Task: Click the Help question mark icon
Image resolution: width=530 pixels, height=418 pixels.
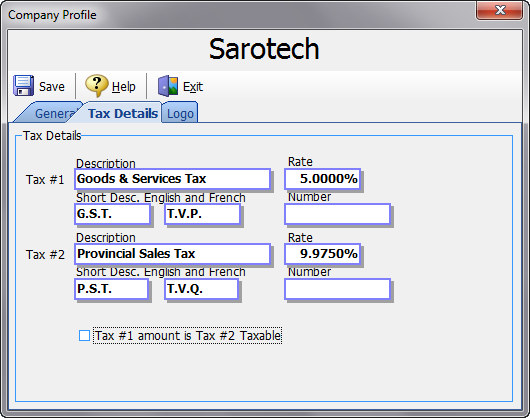Action: click(x=96, y=85)
